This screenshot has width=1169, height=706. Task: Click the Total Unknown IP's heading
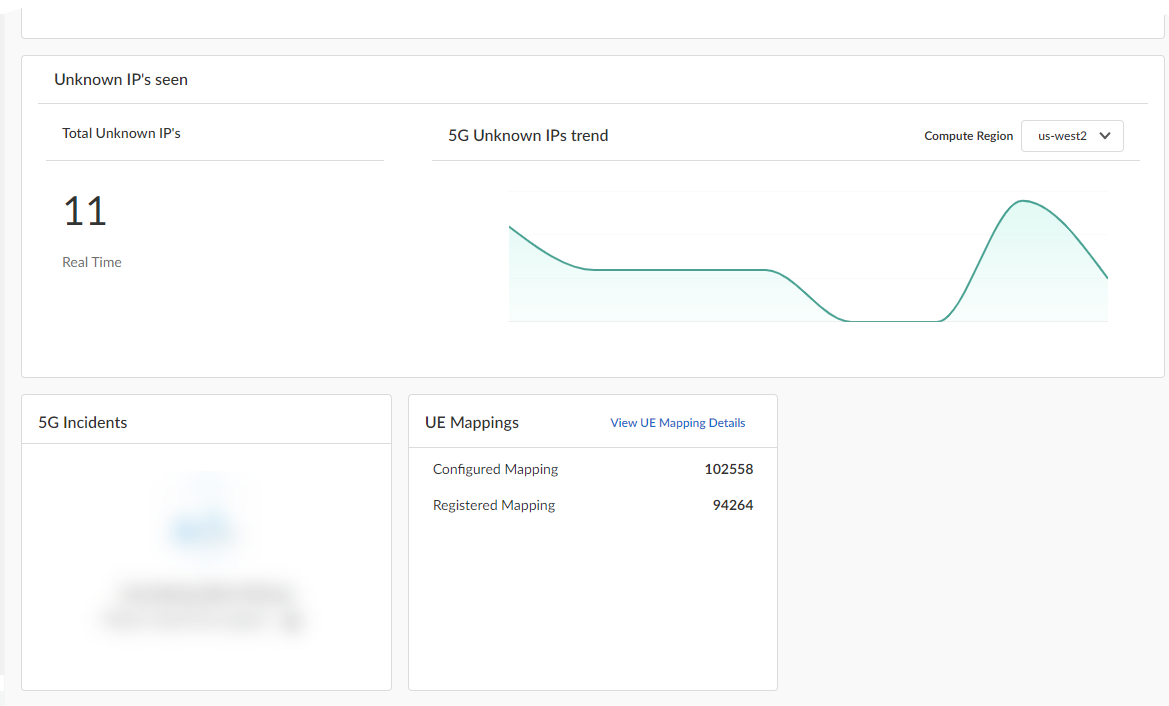(121, 133)
